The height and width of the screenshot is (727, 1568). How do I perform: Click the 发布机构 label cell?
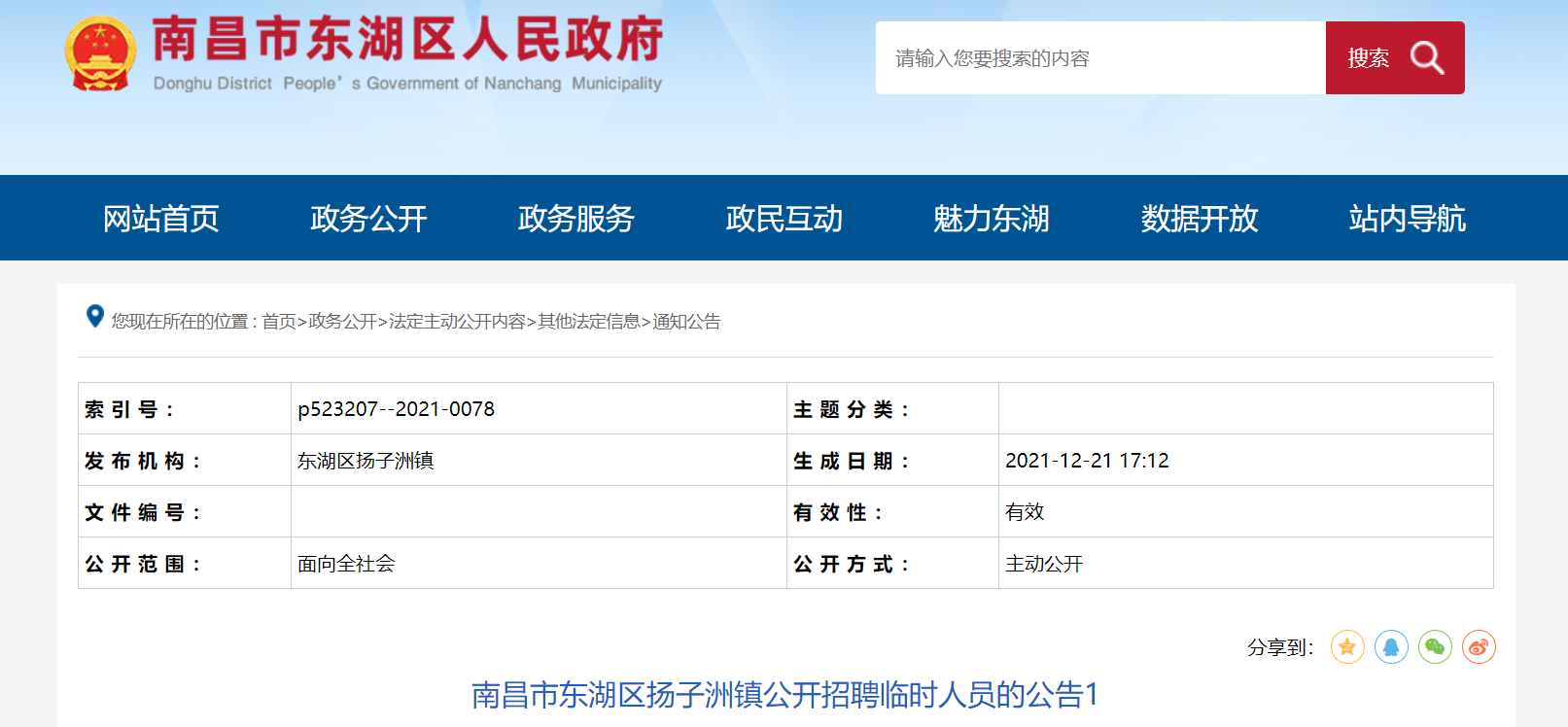pyautogui.click(x=185, y=461)
